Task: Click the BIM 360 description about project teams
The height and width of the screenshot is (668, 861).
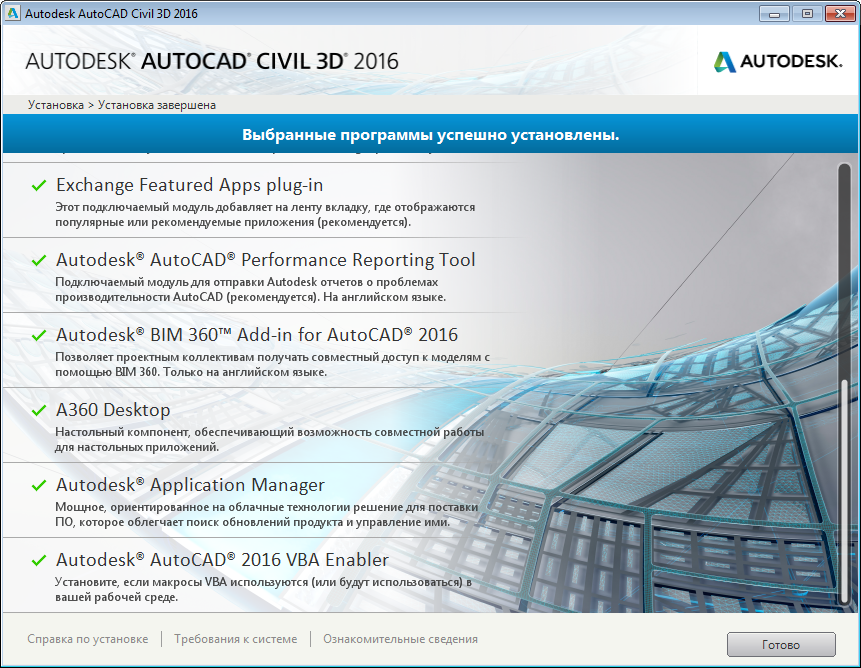Action: click(272, 364)
